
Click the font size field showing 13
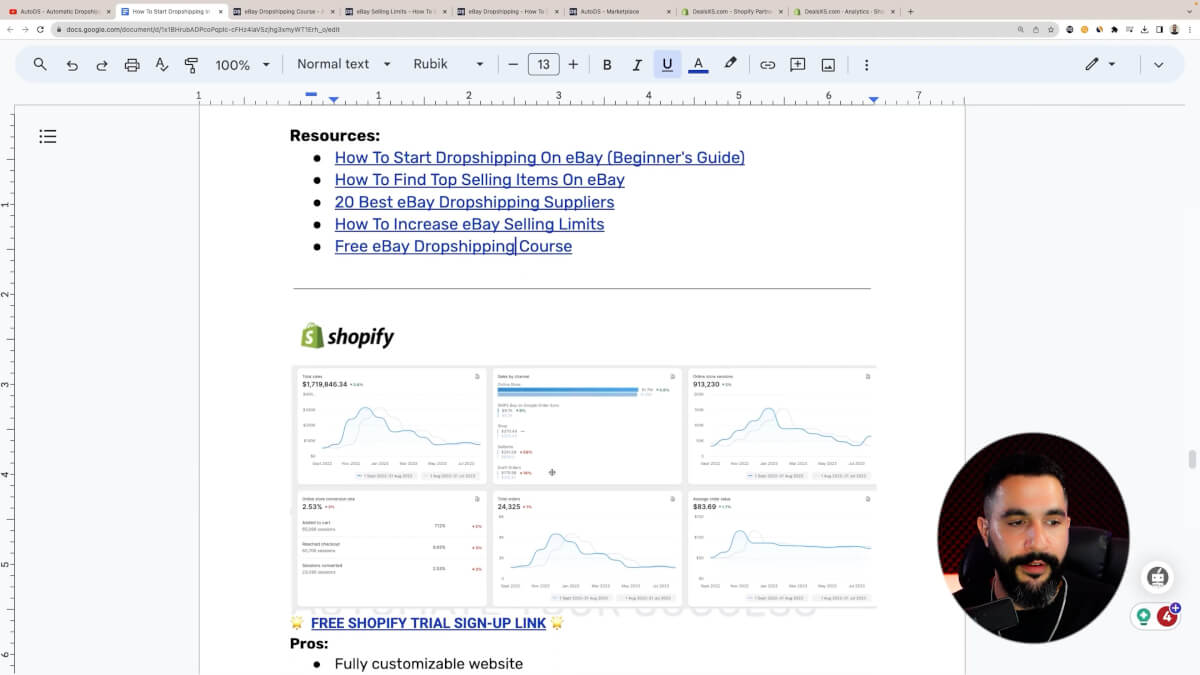[x=543, y=64]
